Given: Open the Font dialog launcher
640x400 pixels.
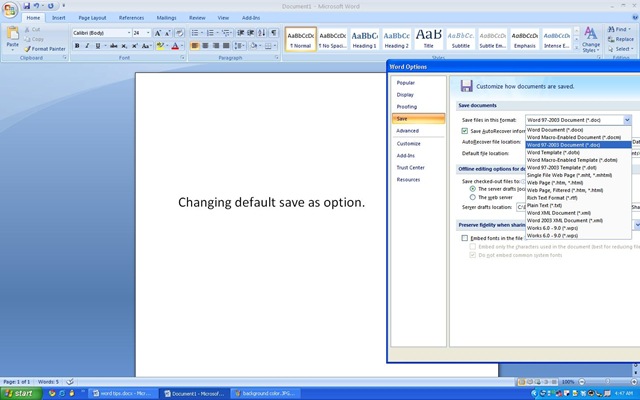Looking at the screenshot, I should pos(182,58).
